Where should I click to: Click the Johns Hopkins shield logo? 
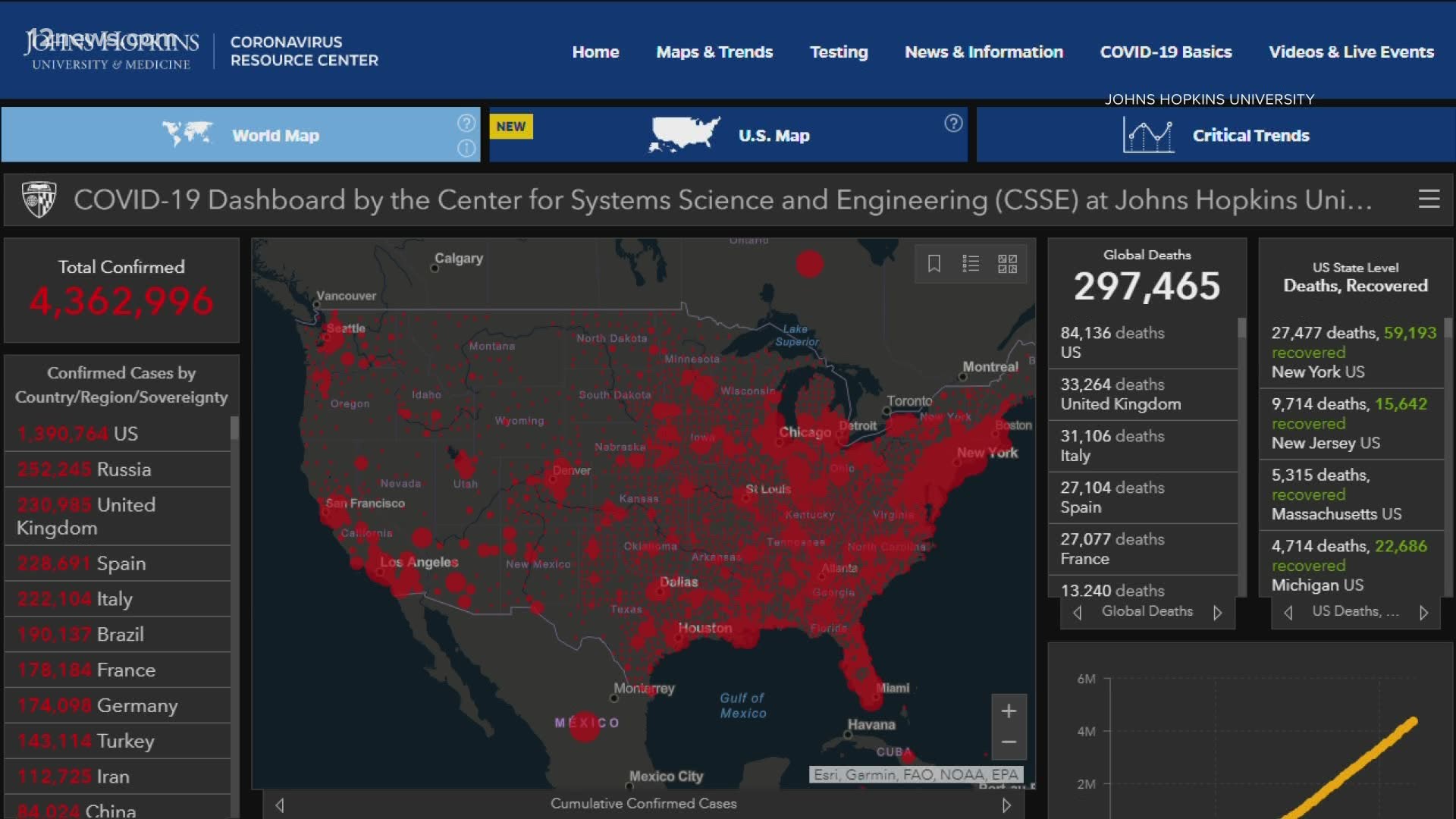39,199
